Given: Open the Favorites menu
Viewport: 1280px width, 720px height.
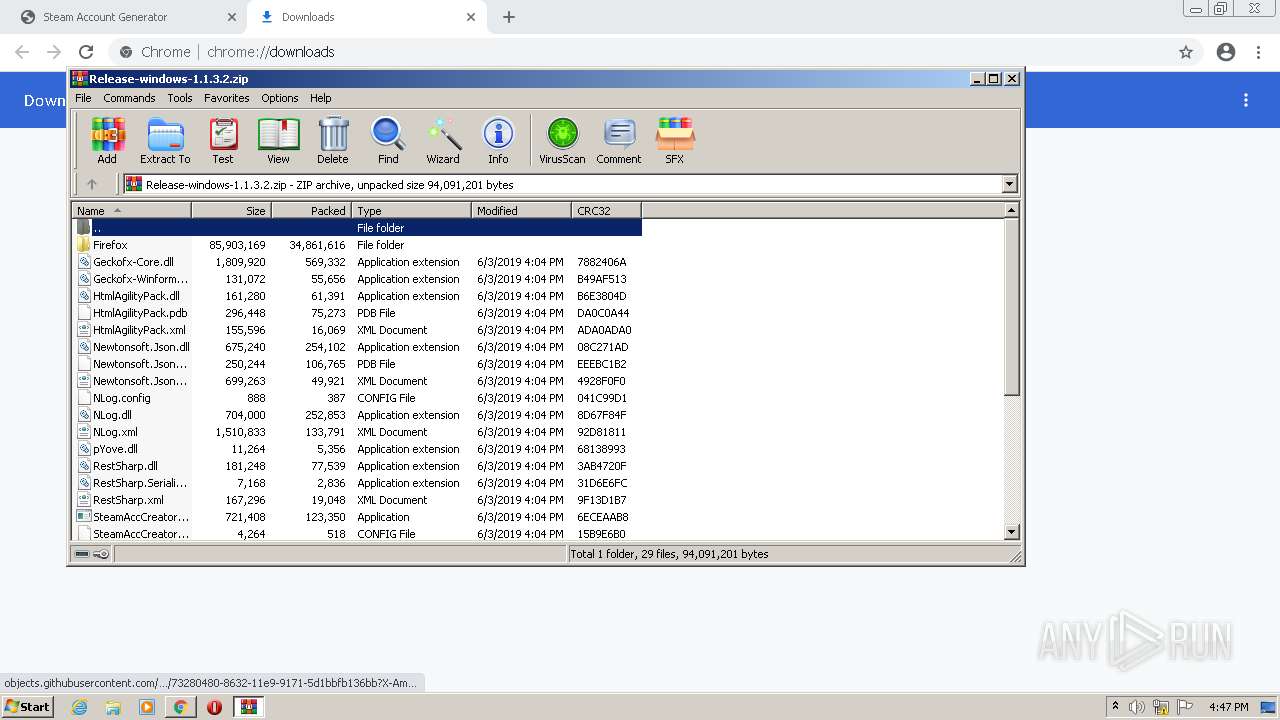Looking at the screenshot, I should [227, 98].
